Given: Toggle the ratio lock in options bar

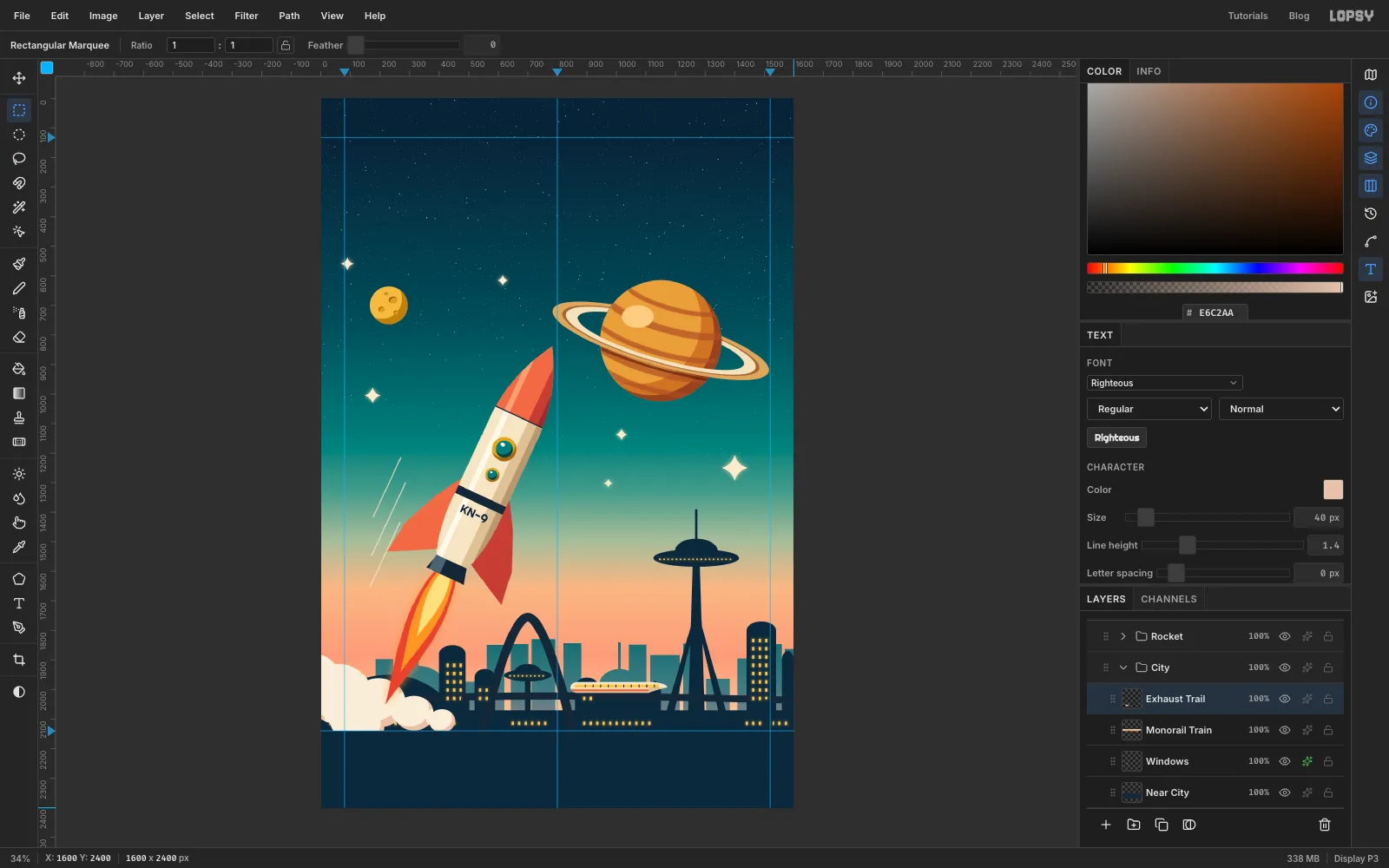Looking at the screenshot, I should tap(286, 45).
